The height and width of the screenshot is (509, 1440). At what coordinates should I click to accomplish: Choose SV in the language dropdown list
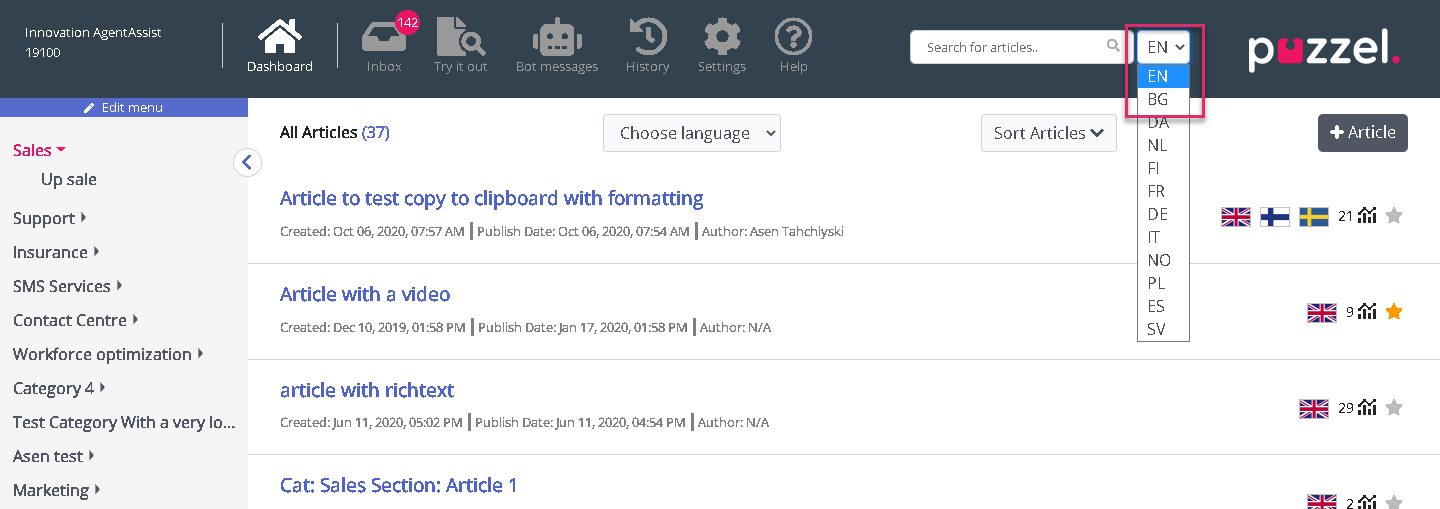tap(1157, 329)
